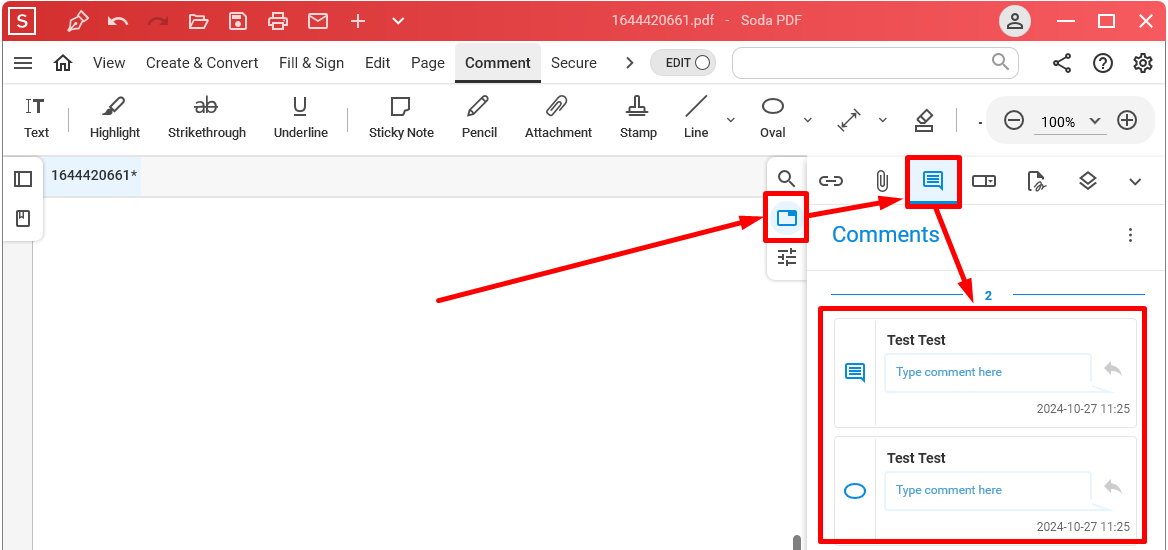Select the Underline tool
This screenshot has height=550, width=1168.
tap(300, 118)
